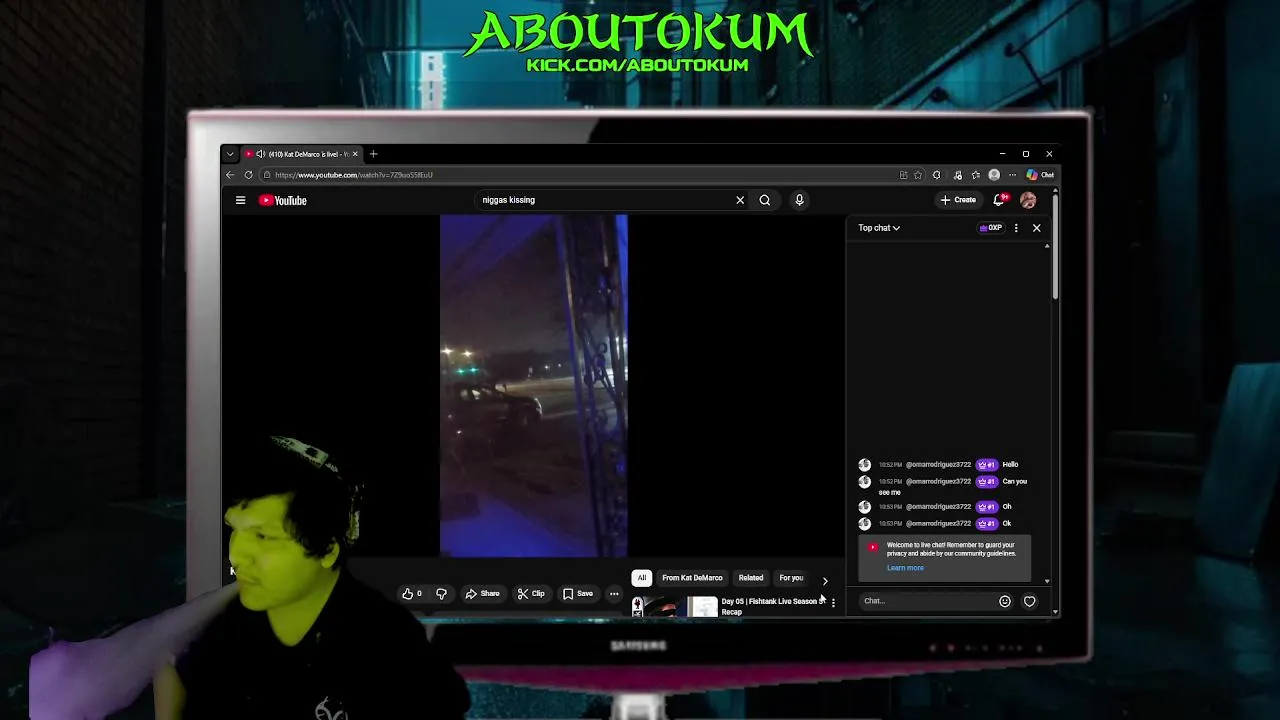Screen dimensions: 1280x720
Task: Start voice search with the microphone
Action: tap(799, 200)
